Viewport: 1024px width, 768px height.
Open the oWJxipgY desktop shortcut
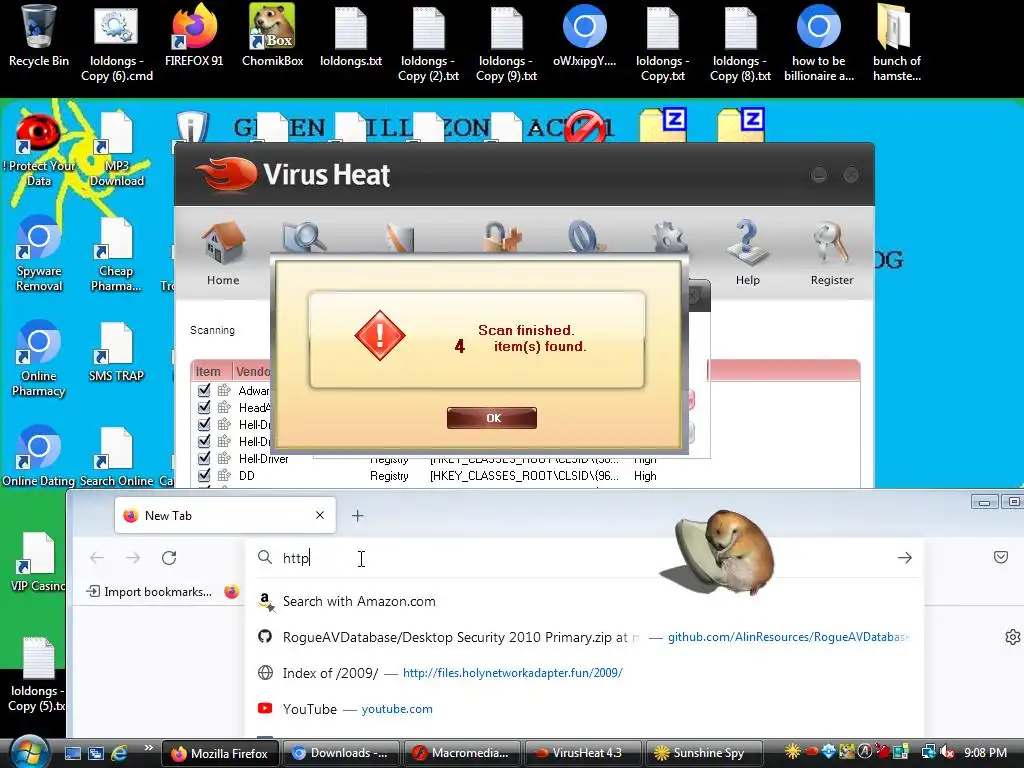[x=584, y=36]
